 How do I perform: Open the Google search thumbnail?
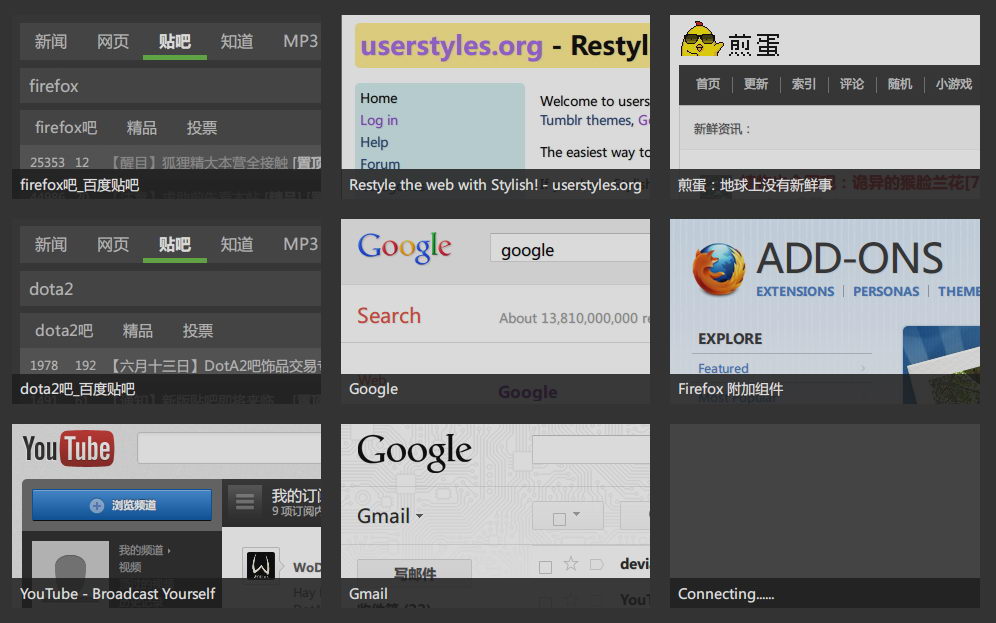[x=495, y=311]
